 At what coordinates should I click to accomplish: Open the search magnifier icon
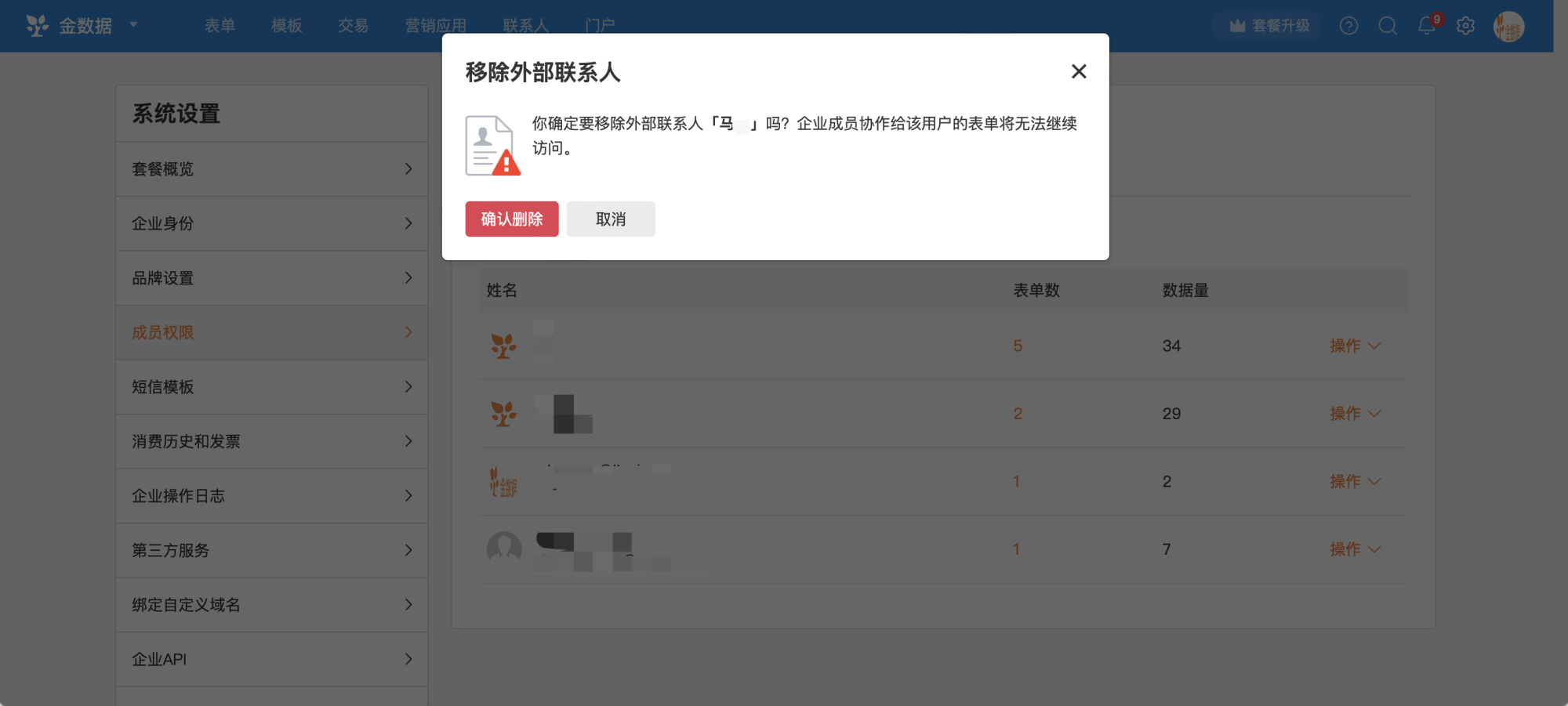click(x=1388, y=26)
